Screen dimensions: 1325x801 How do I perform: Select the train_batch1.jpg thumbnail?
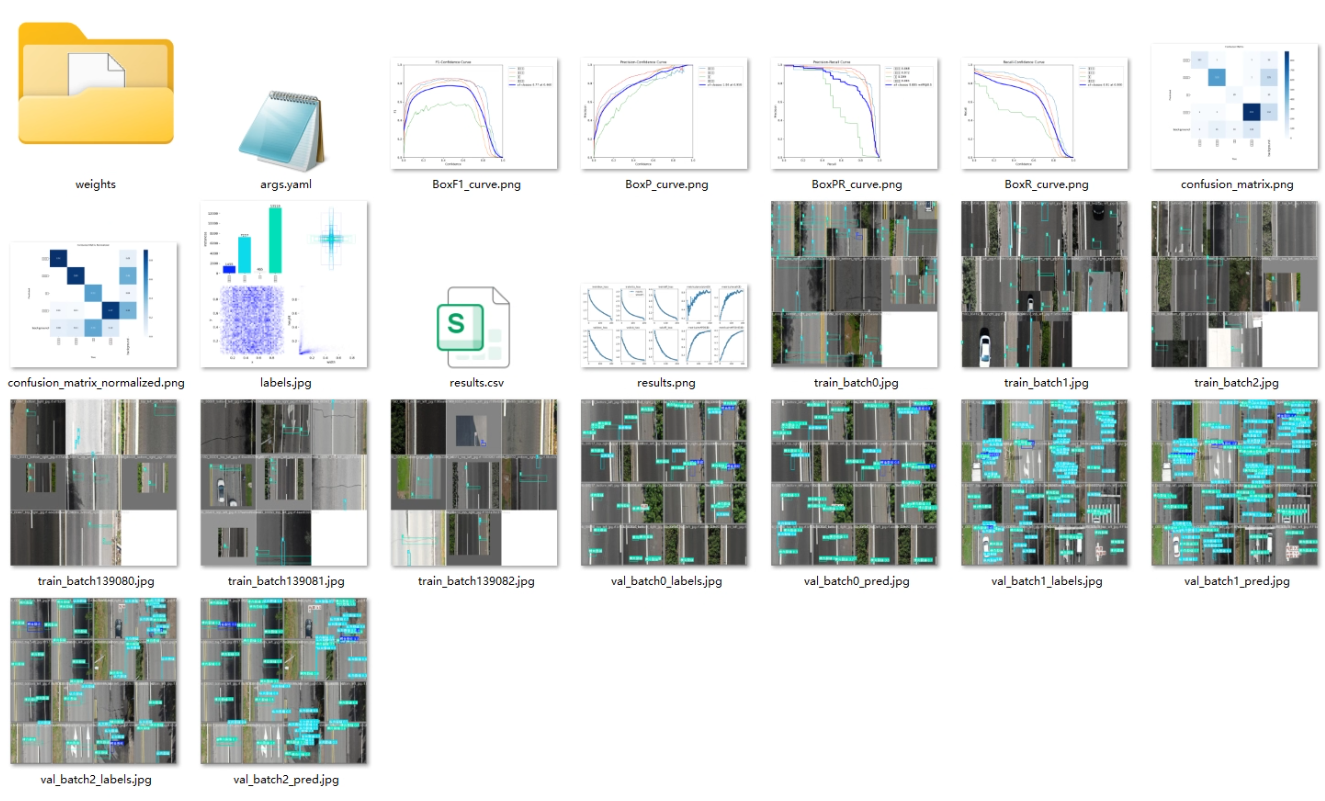coord(1045,284)
